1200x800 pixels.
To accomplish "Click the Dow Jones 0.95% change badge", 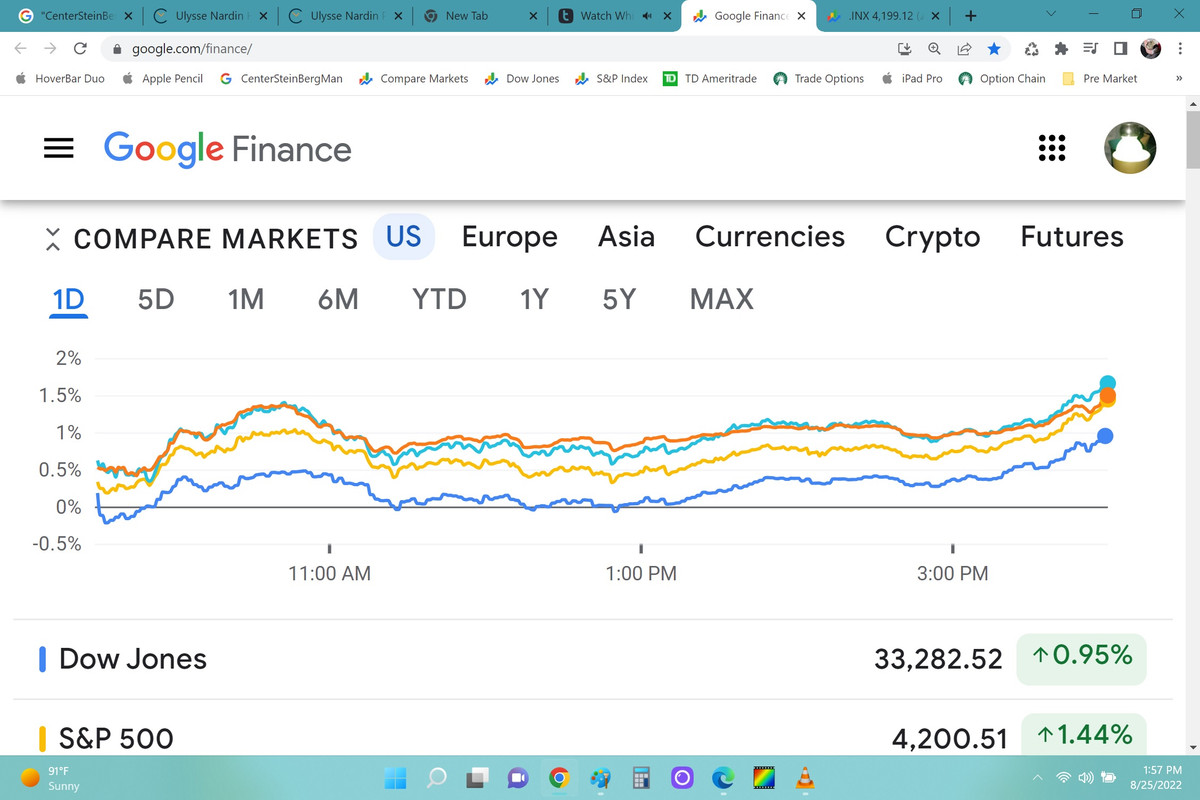I will coord(1081,658).
